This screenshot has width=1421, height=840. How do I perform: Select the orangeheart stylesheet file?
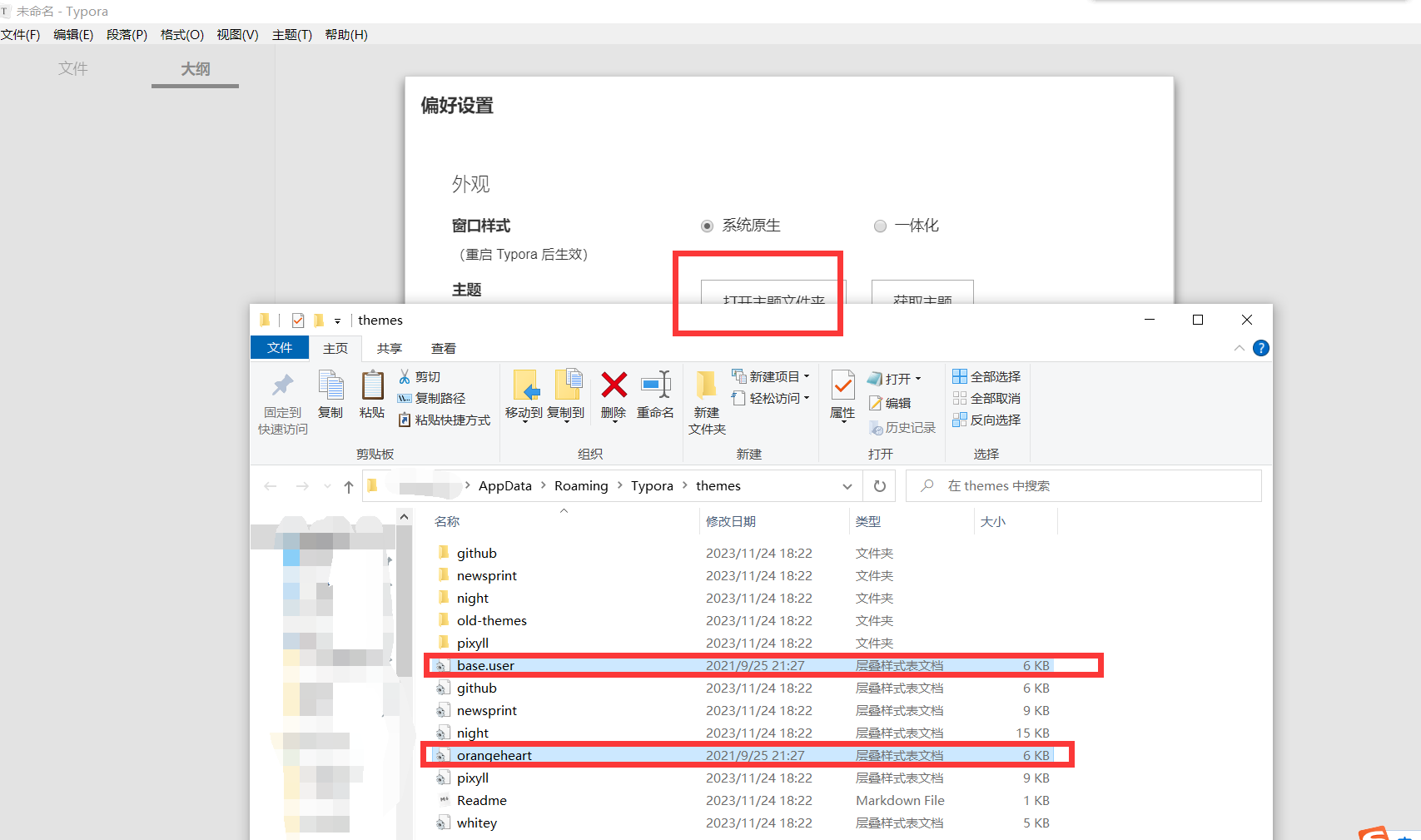(x=743, y=756)
